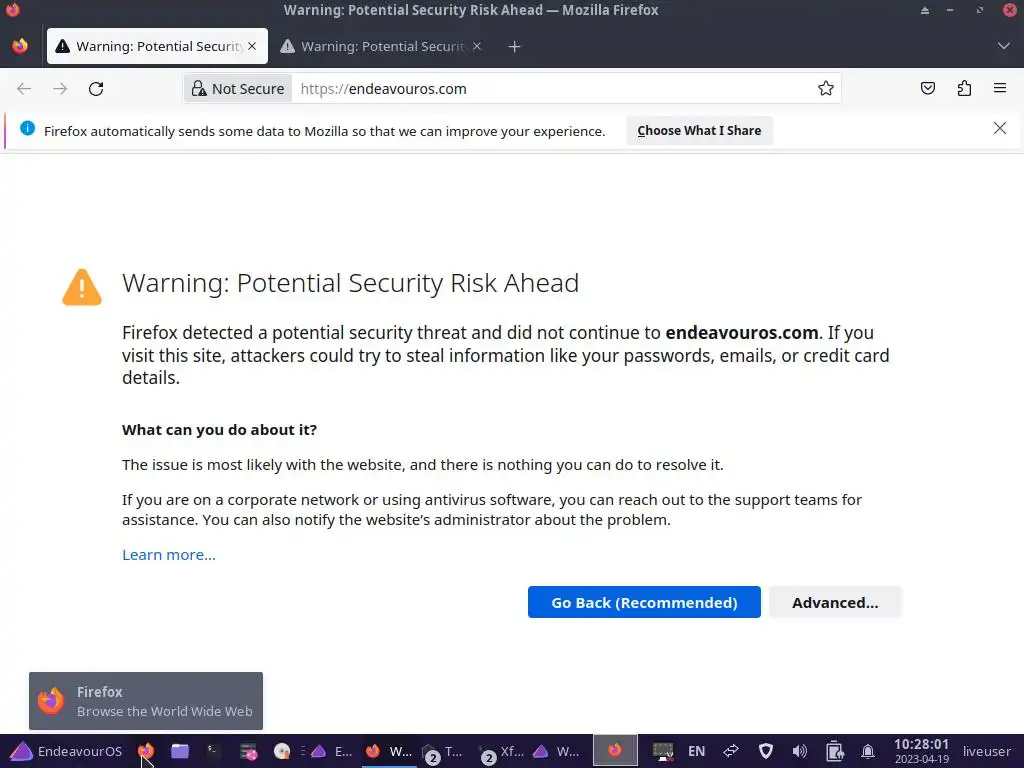Close the first Warning tab
Screen dimensions: 1024x768
252,46
